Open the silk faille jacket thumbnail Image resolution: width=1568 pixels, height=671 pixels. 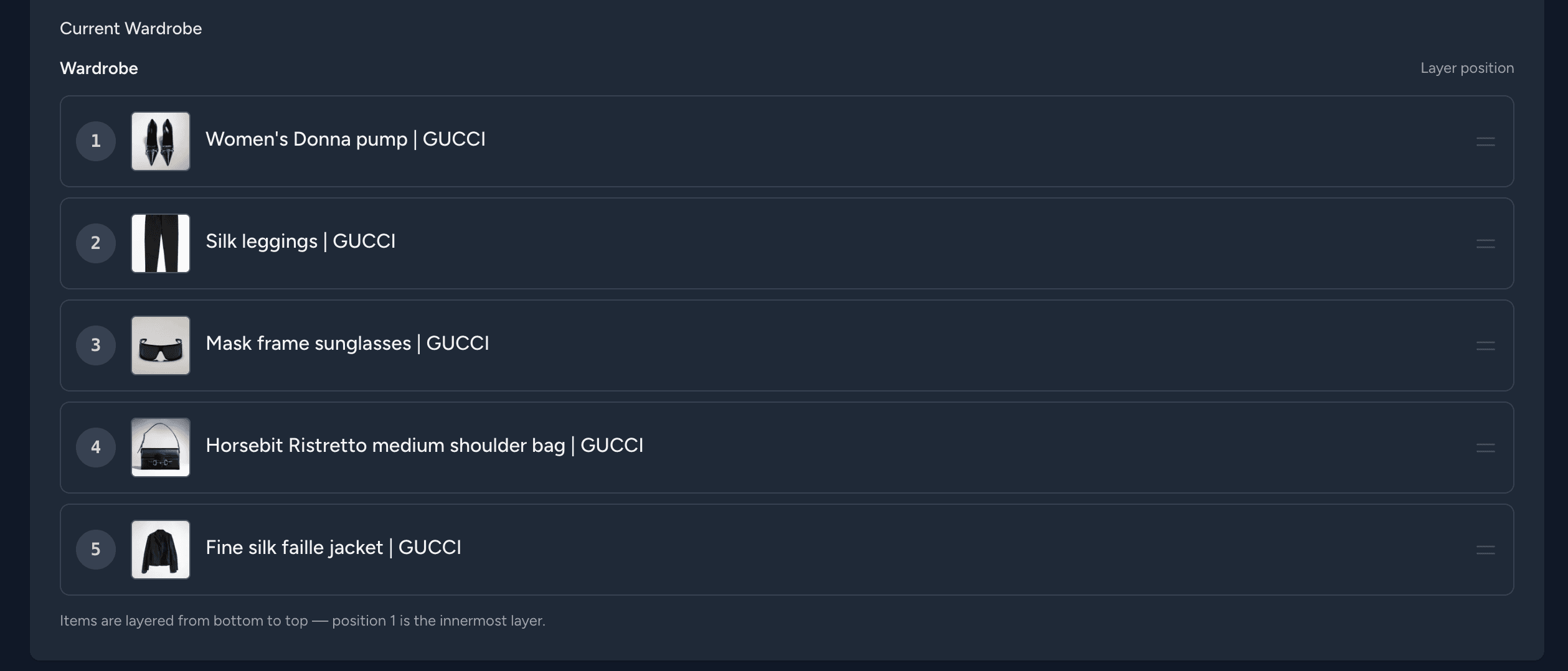click(161, 550)
